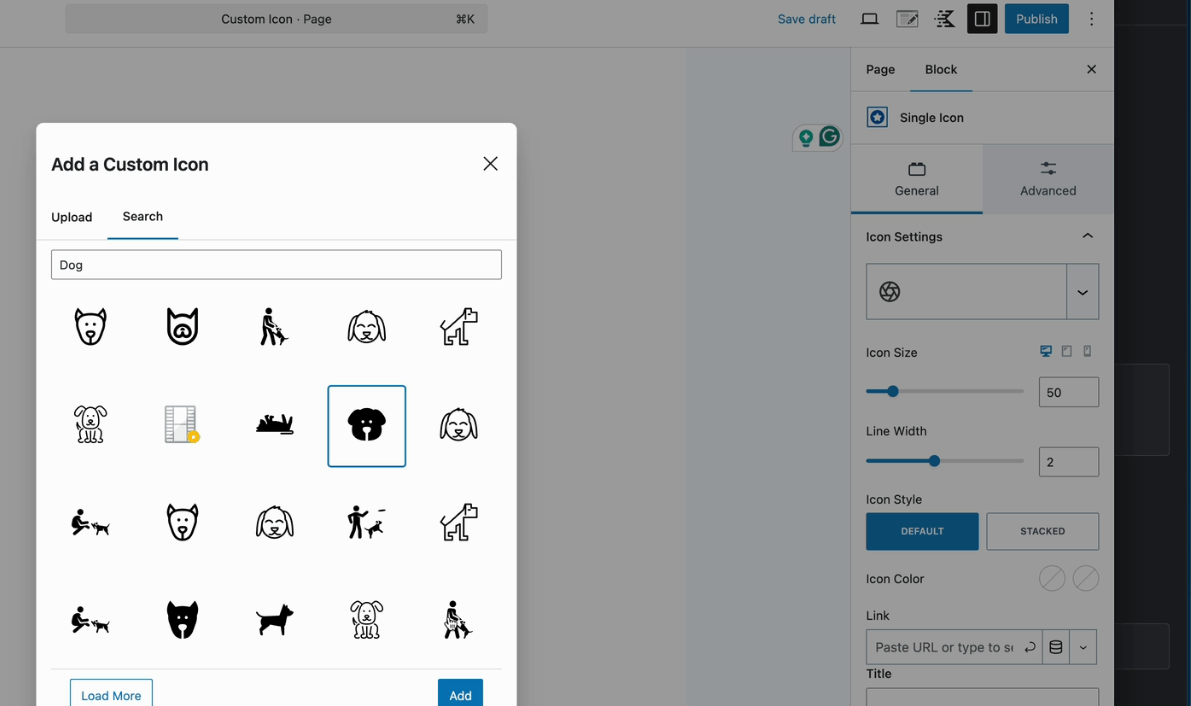
Task: Click the Single Icon block star icon
Action: point(877,117)
